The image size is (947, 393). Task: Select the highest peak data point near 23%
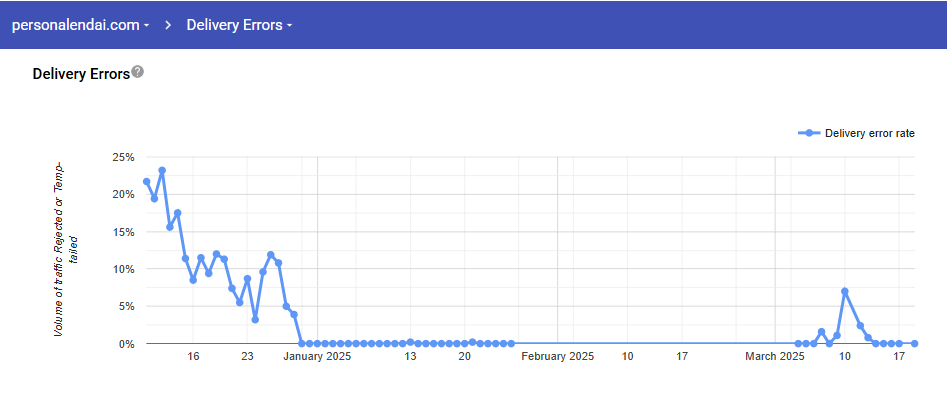click(162, 170)
